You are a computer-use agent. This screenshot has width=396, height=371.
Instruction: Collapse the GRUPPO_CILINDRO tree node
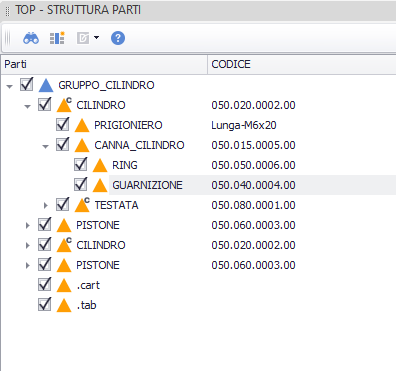9,86
